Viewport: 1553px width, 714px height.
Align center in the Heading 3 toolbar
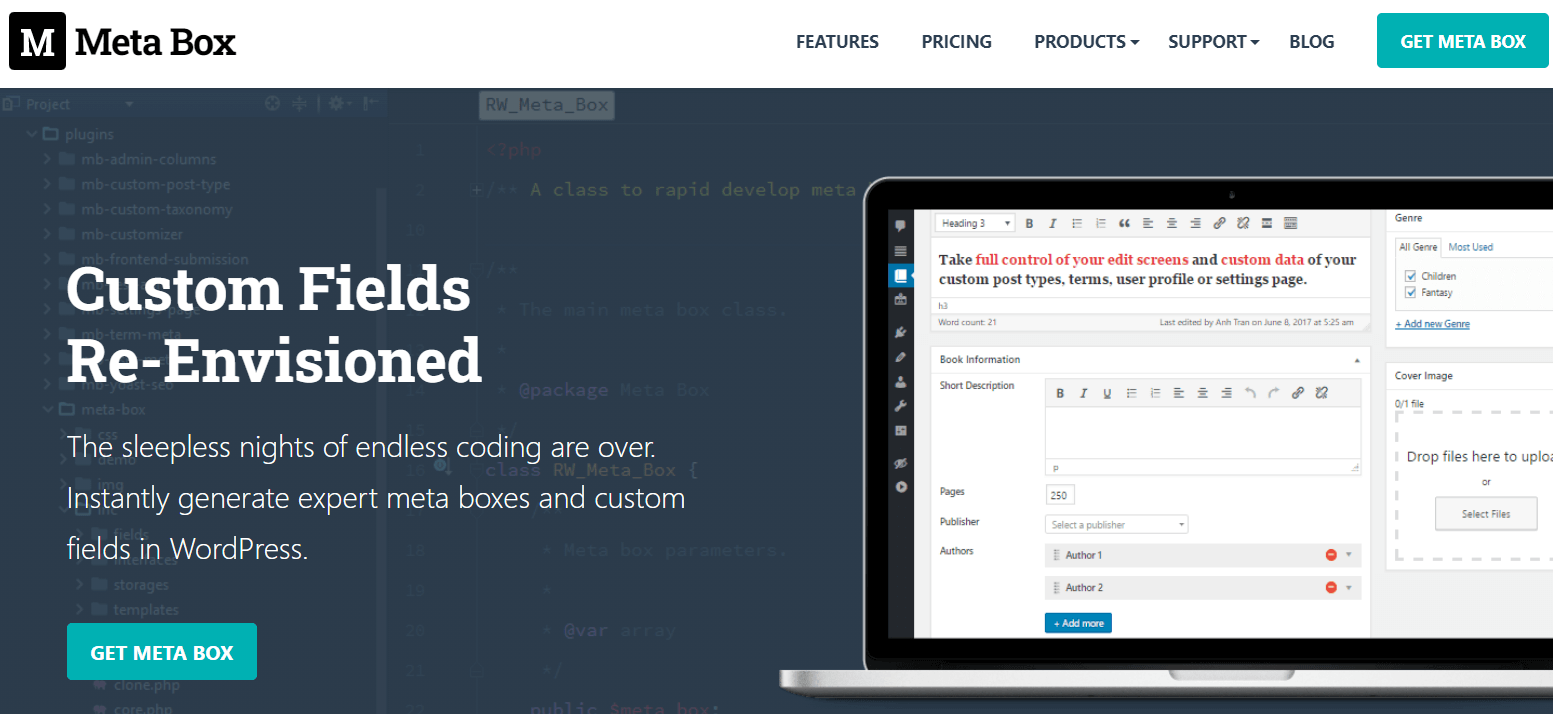click(1171, 223)
